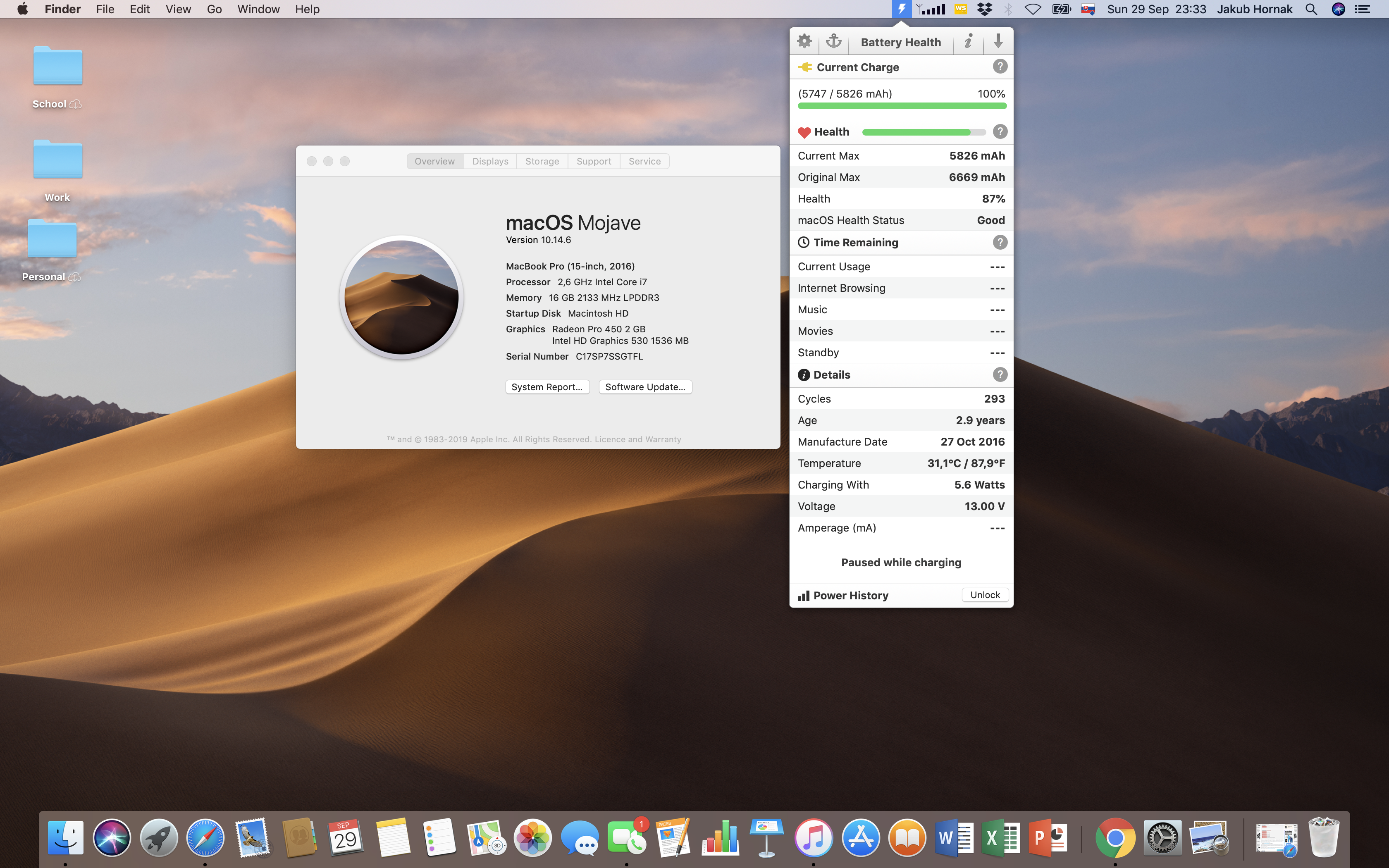Open the Jakub Hornak user menu
The height and width of the screenshot is (868, 1389).
[1255, 9]
